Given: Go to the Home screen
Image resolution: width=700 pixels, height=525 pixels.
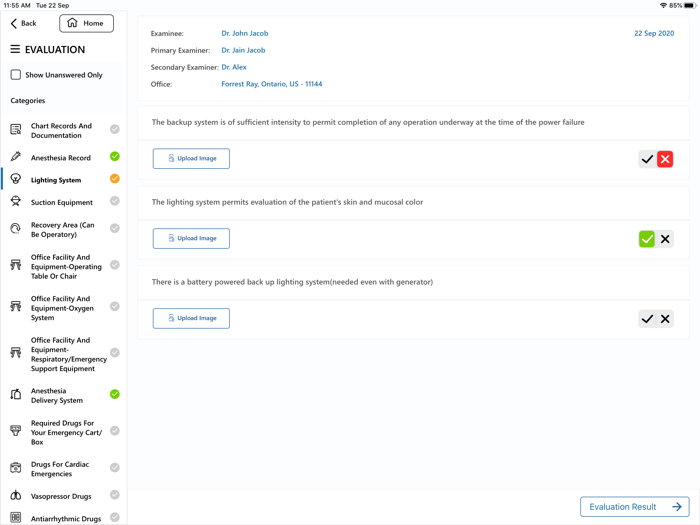Looking at the screenshot, I should pyautogui.click(x=86, y=23).
